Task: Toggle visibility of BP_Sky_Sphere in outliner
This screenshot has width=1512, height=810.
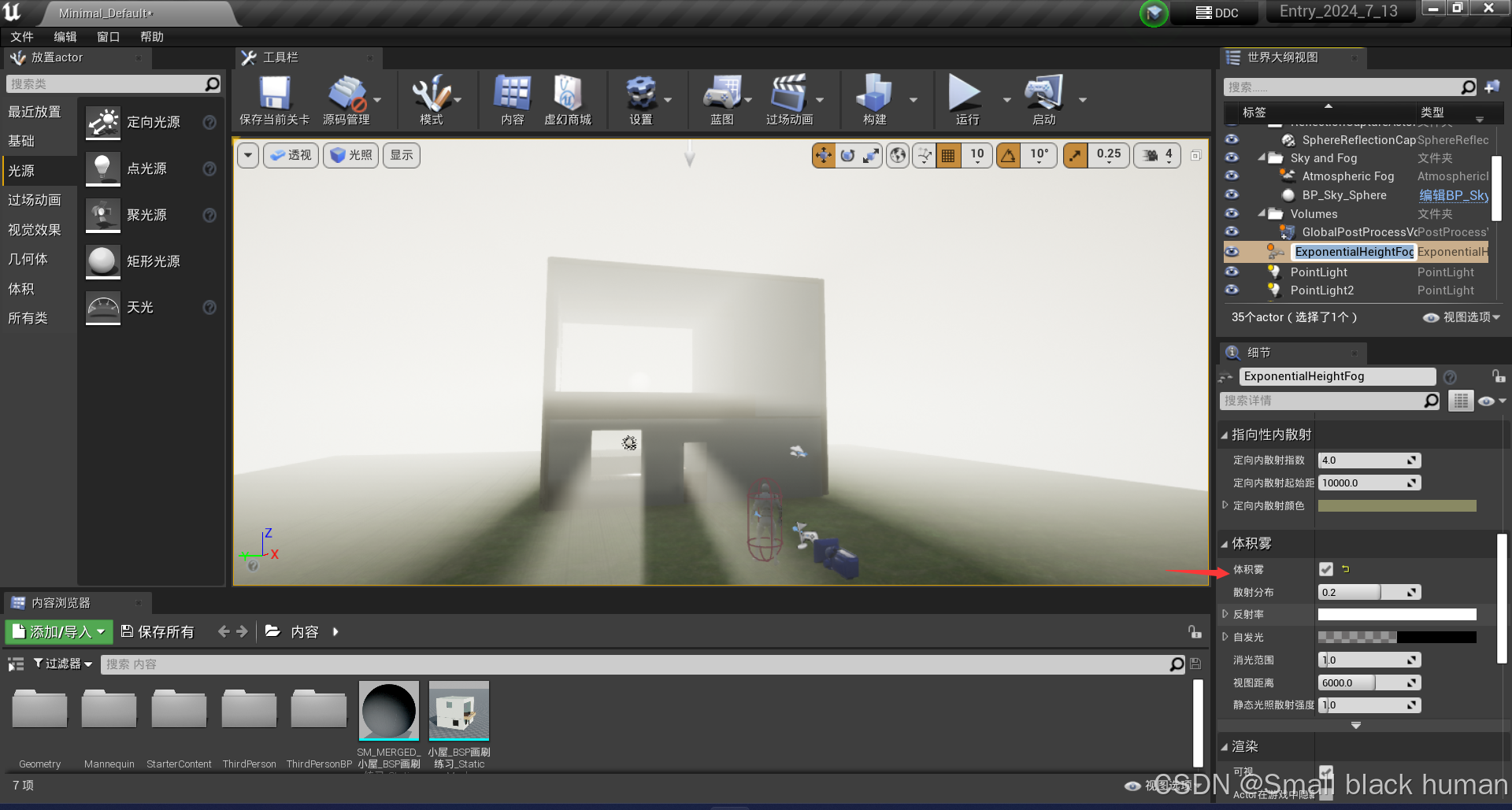Action: [1232, 195]
